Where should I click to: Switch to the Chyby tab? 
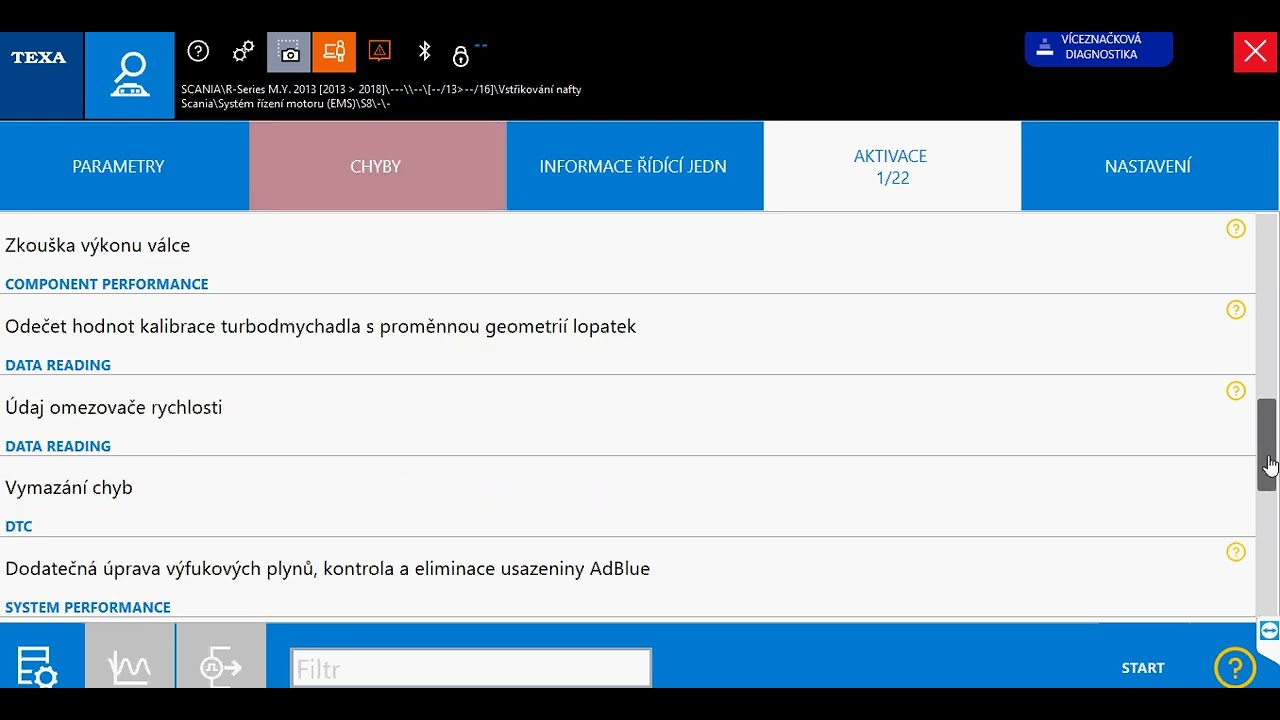377,166
